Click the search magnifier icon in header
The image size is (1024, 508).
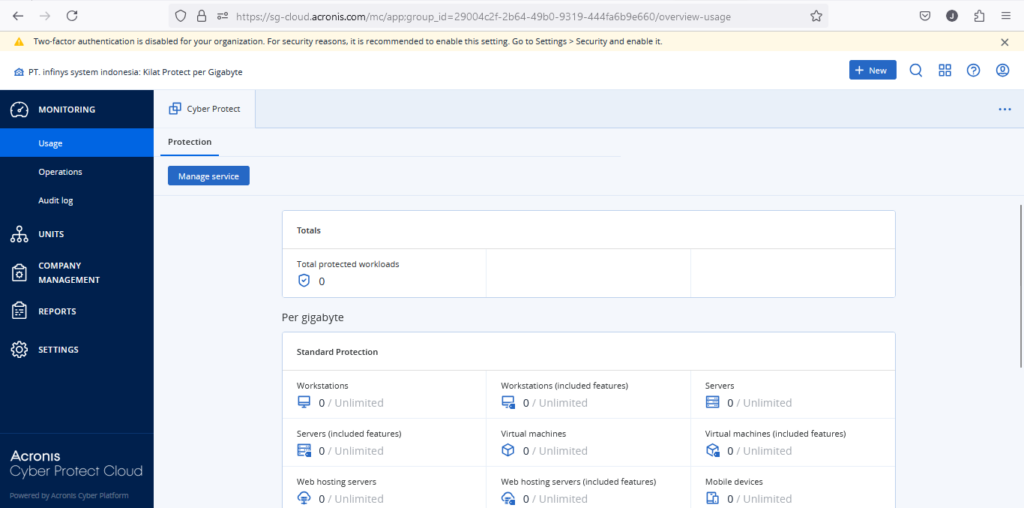pos(915,70)
